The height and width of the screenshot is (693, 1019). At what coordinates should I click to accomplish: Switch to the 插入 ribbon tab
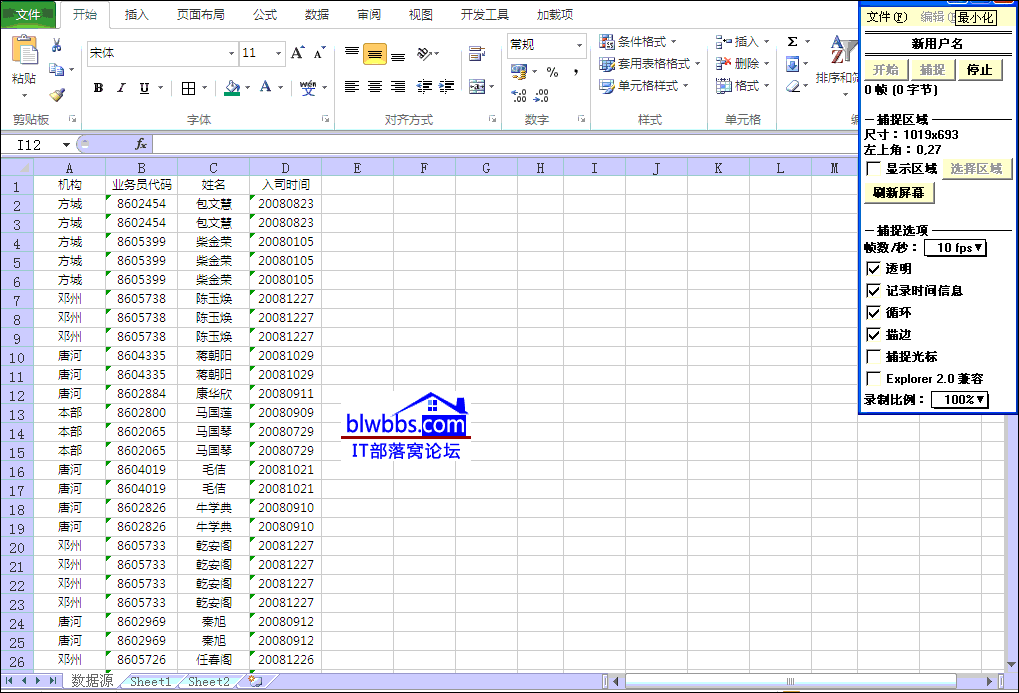(x=137, y=15)
